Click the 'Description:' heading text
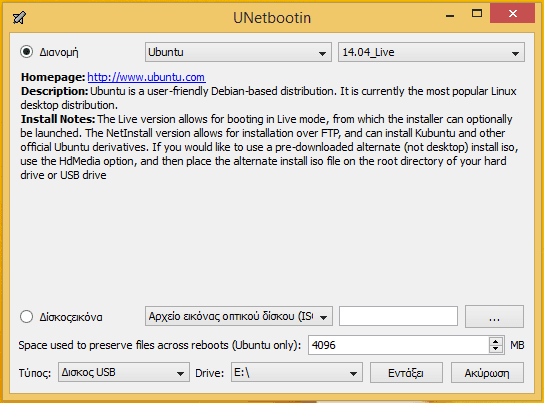 click(x=55, y=91)
